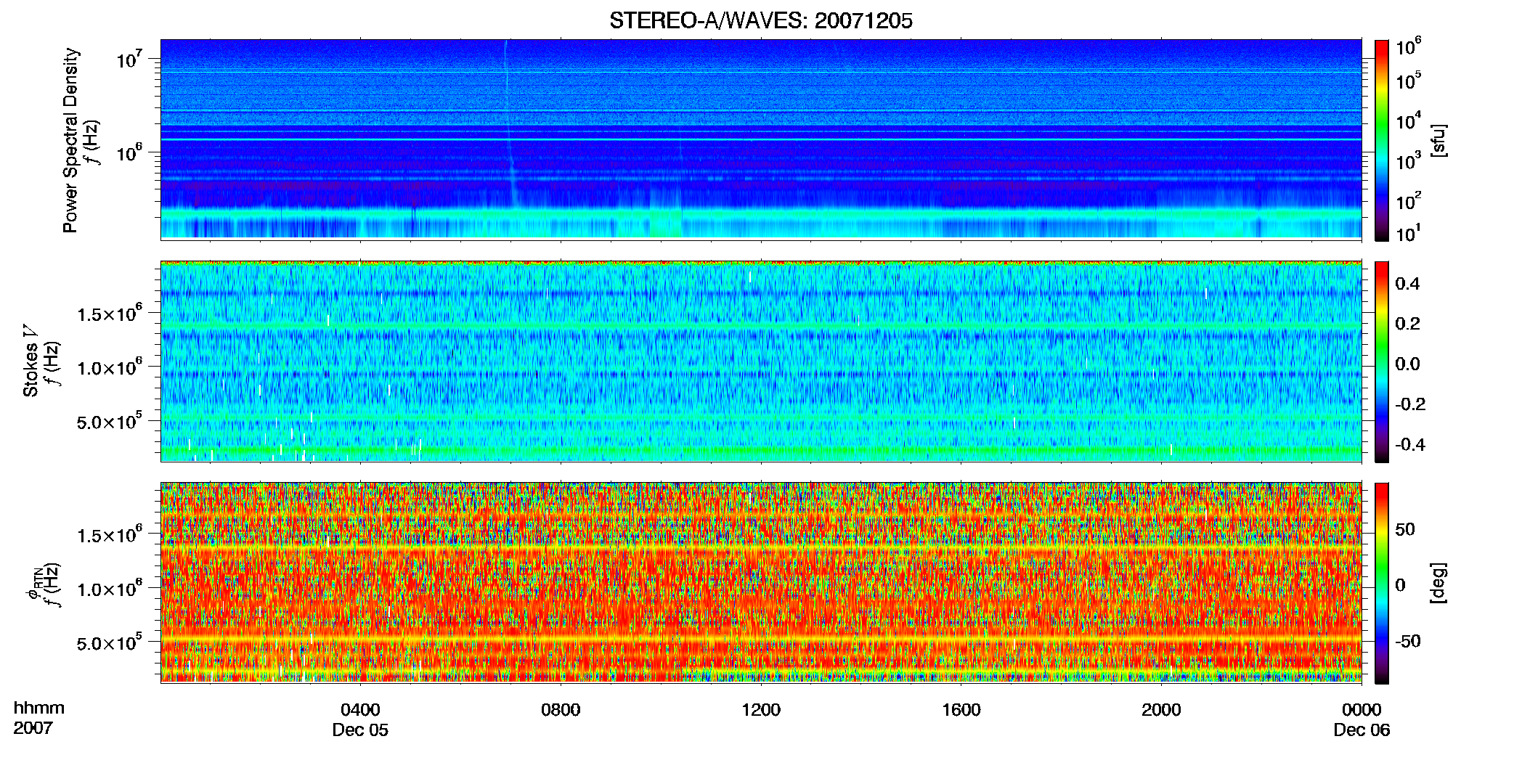The width and height of the screenshot is (1522, 784).
Task: Select the "Power Spectral Density" axis label
Action: pyautogui.click(x=70, y=140)
